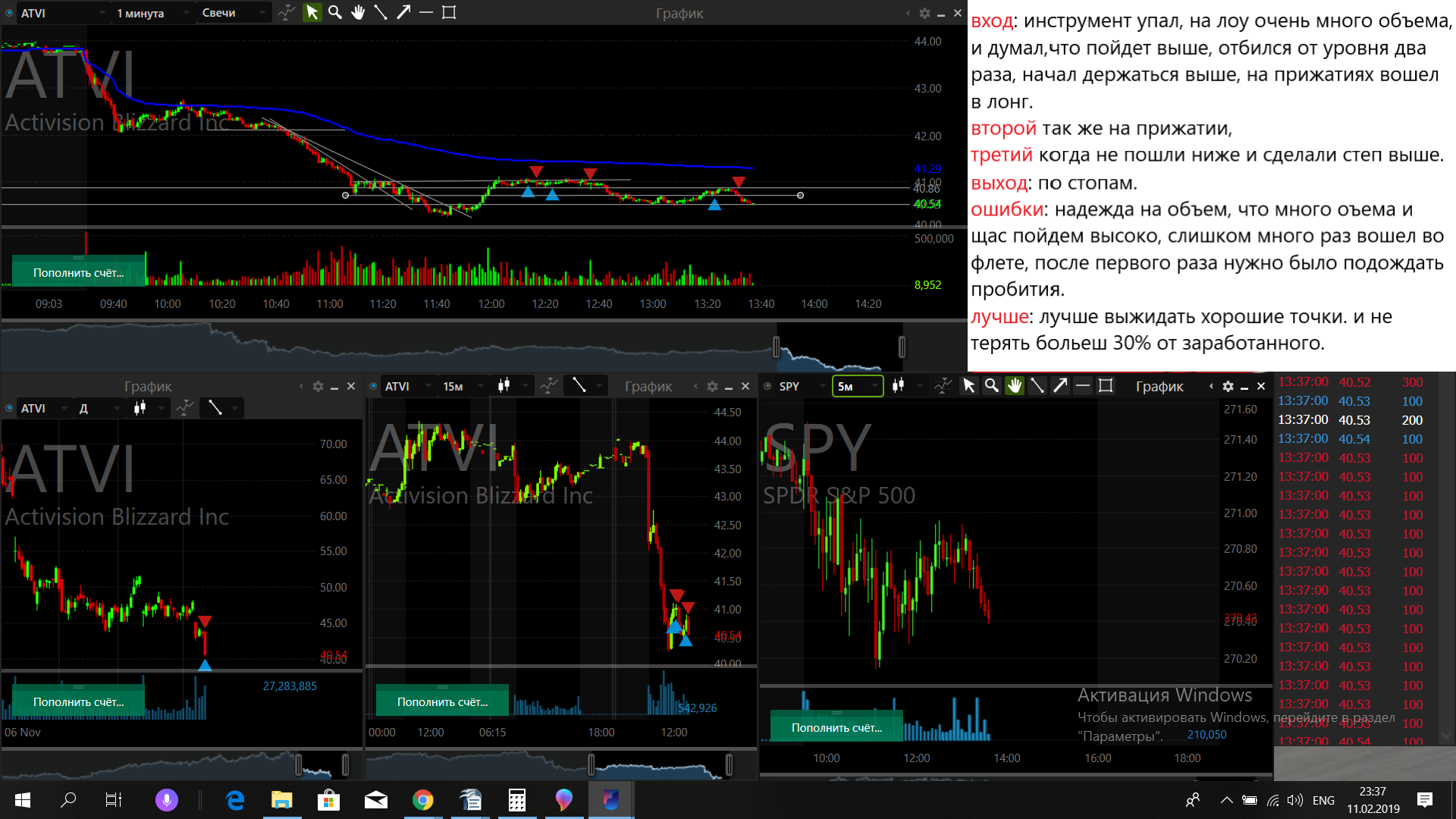This screenshot has width=1456, height=819.
Task: Open the candlestick type dropdown in SPY chart
Action: (906, 386)
